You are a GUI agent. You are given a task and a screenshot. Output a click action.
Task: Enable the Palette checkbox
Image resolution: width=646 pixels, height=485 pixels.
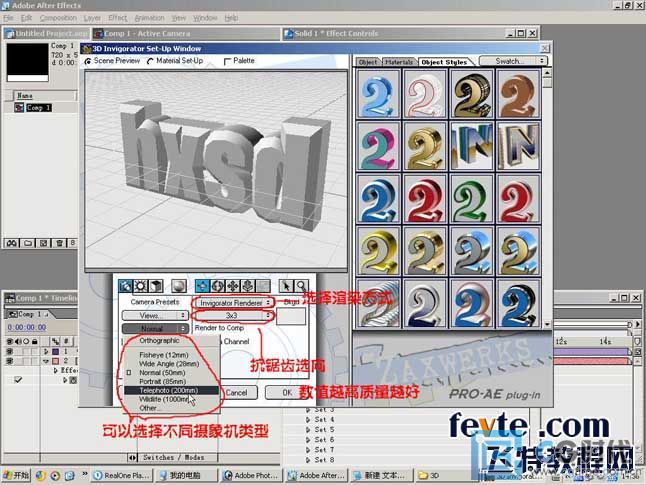click(227, 61)
